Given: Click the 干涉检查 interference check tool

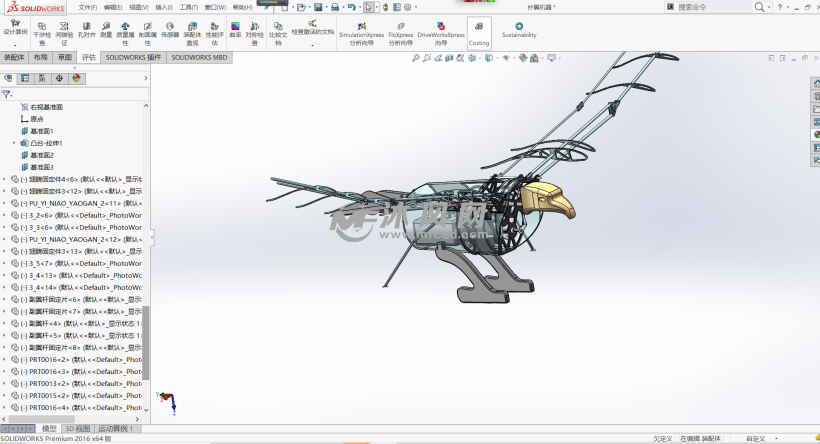Looking at the screenshot, I should click(x=41, y=31).
